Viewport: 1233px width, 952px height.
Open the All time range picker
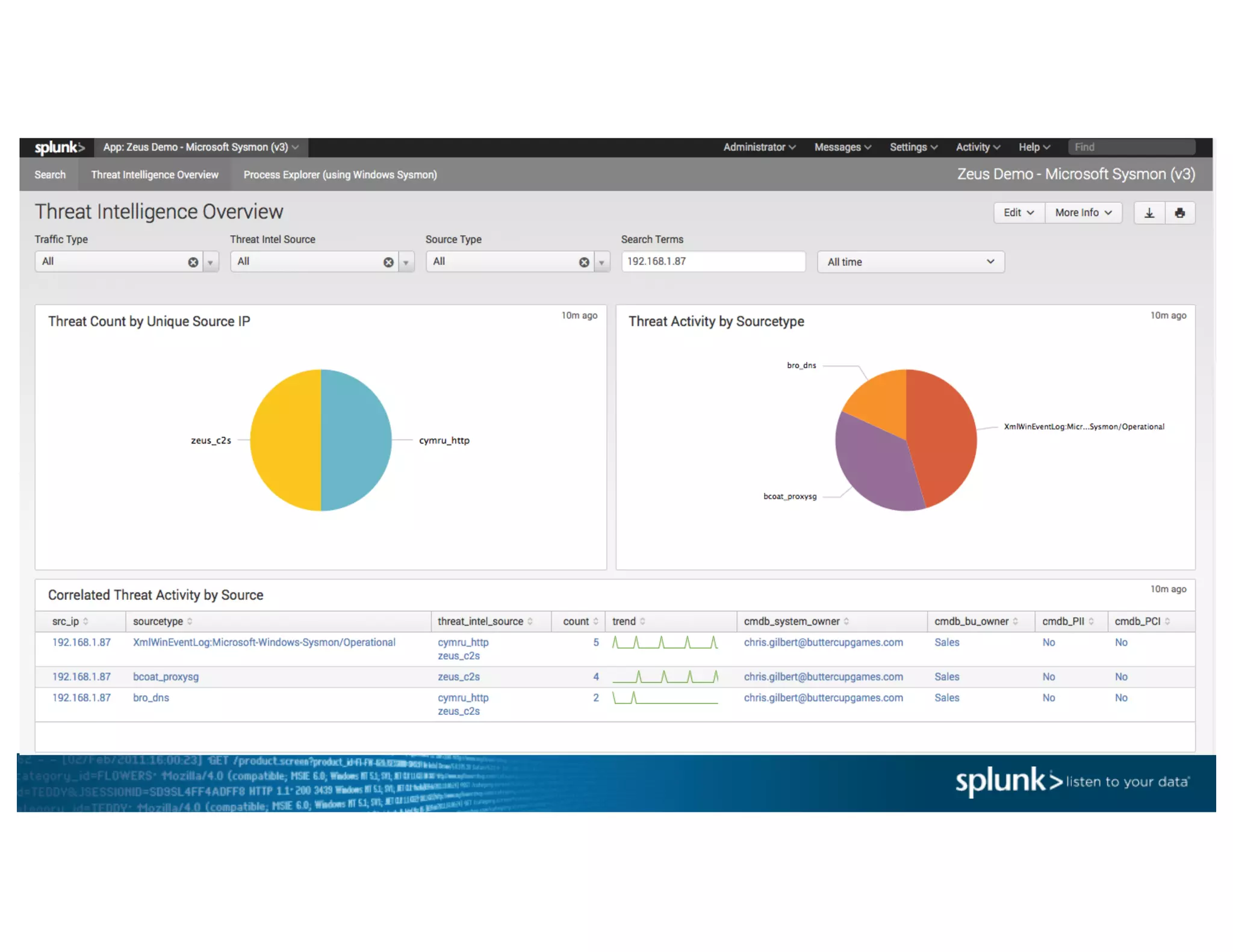[x=910, y=262]
